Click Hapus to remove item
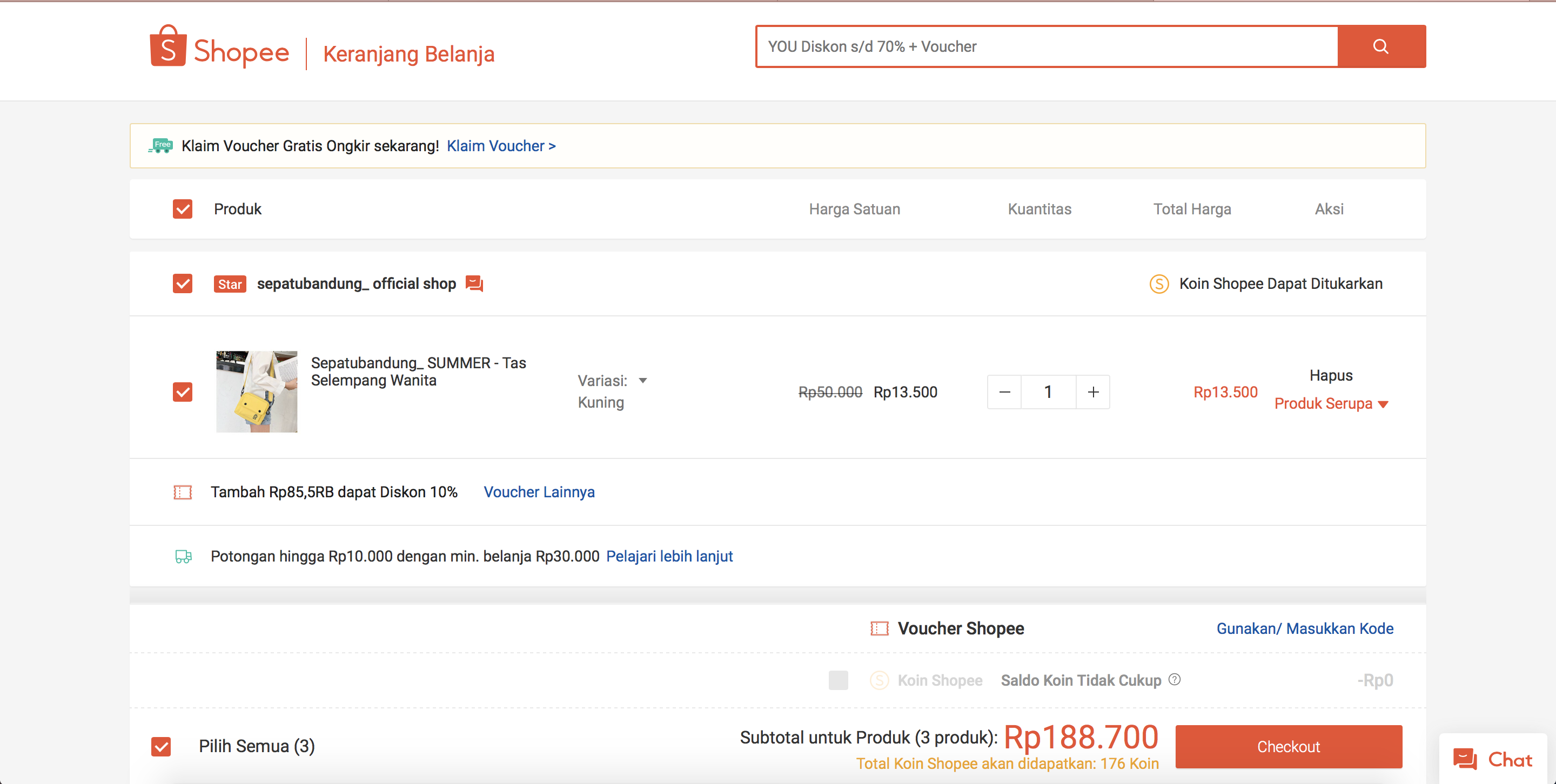 pyautogui.click(x=1331, y=375)
